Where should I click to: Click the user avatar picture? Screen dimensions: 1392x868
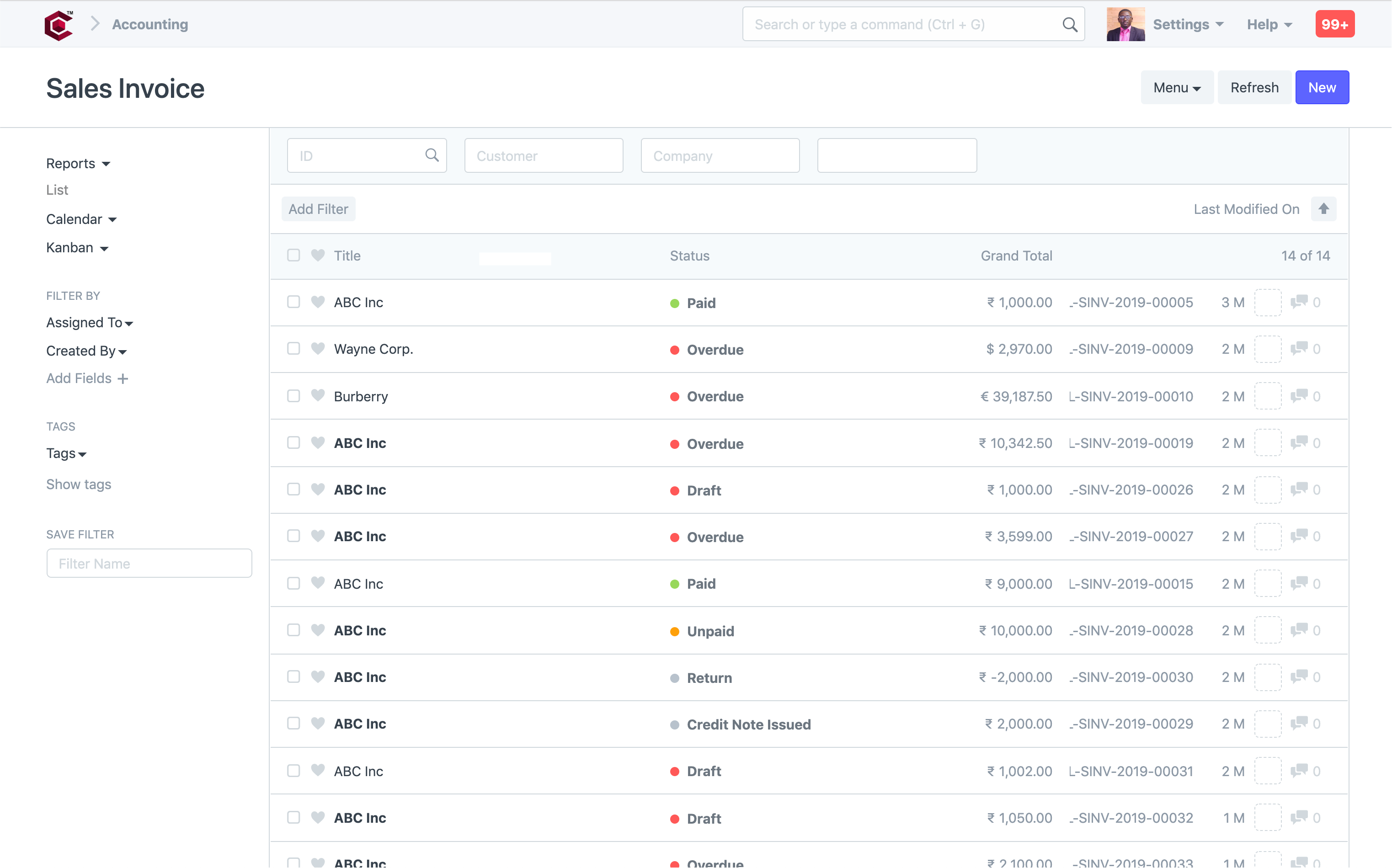pos(1125,24)
